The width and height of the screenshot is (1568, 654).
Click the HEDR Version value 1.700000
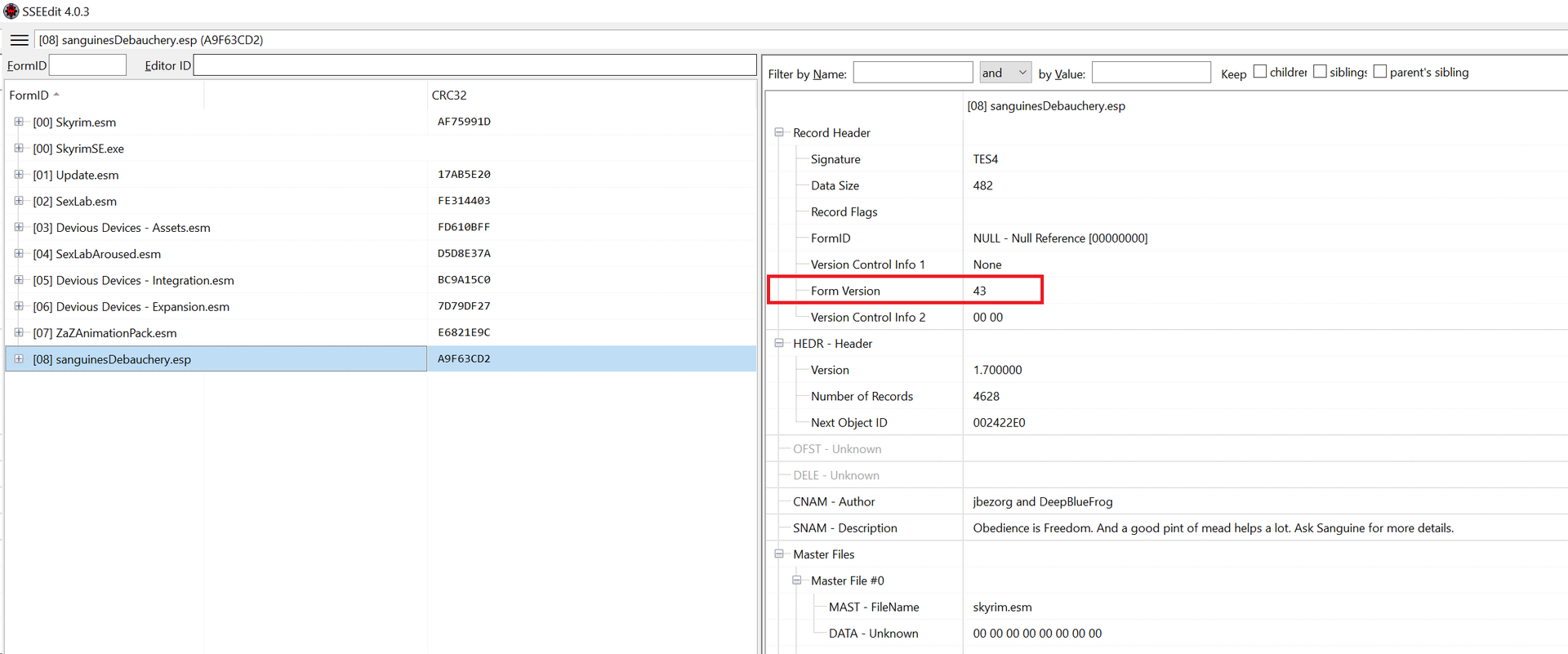tap(997, 370)
